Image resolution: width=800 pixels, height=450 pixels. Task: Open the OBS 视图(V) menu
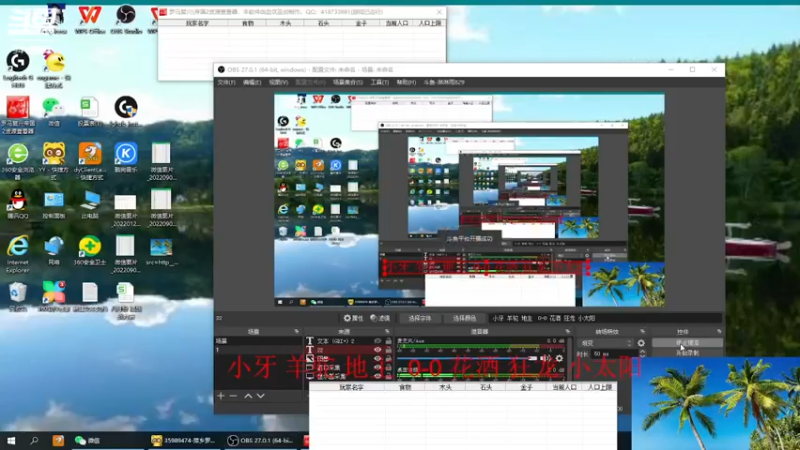[279, 82]
